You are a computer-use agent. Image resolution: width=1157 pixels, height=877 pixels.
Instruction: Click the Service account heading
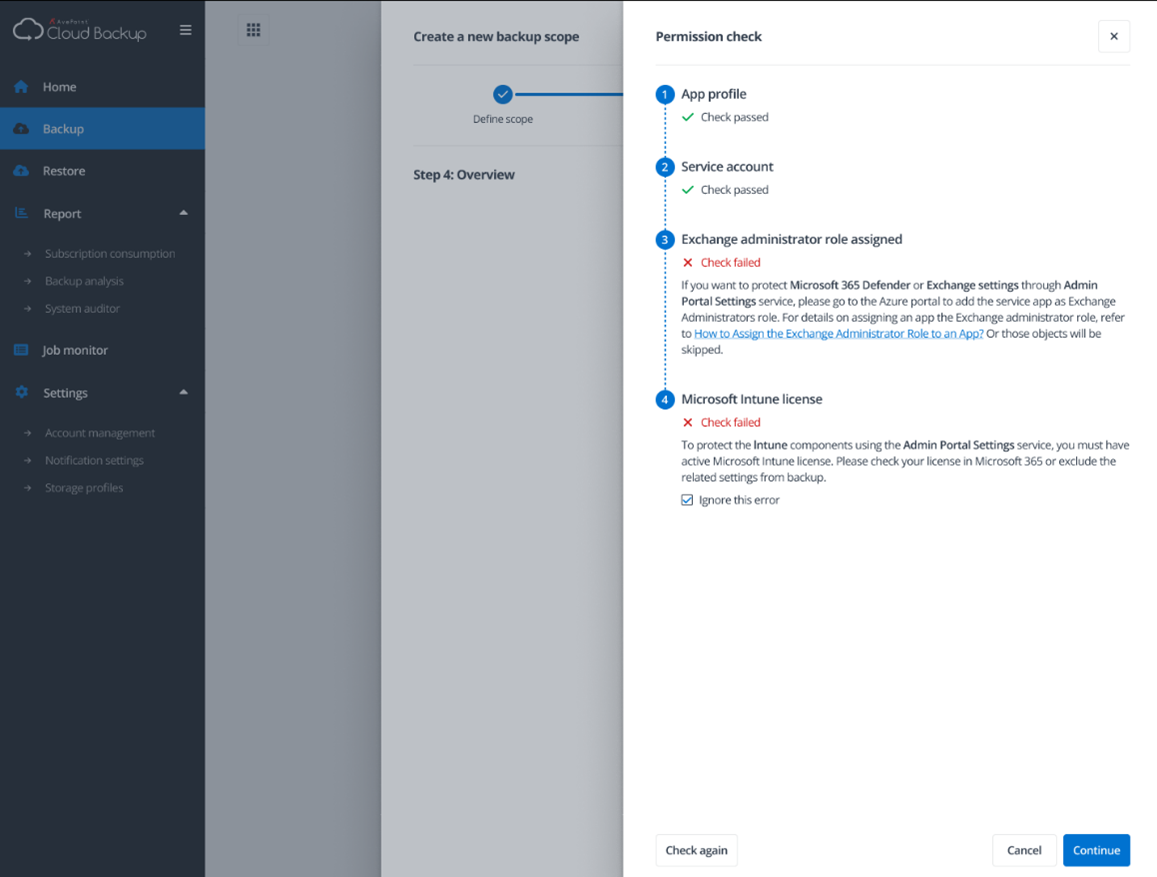pos(727,167)
